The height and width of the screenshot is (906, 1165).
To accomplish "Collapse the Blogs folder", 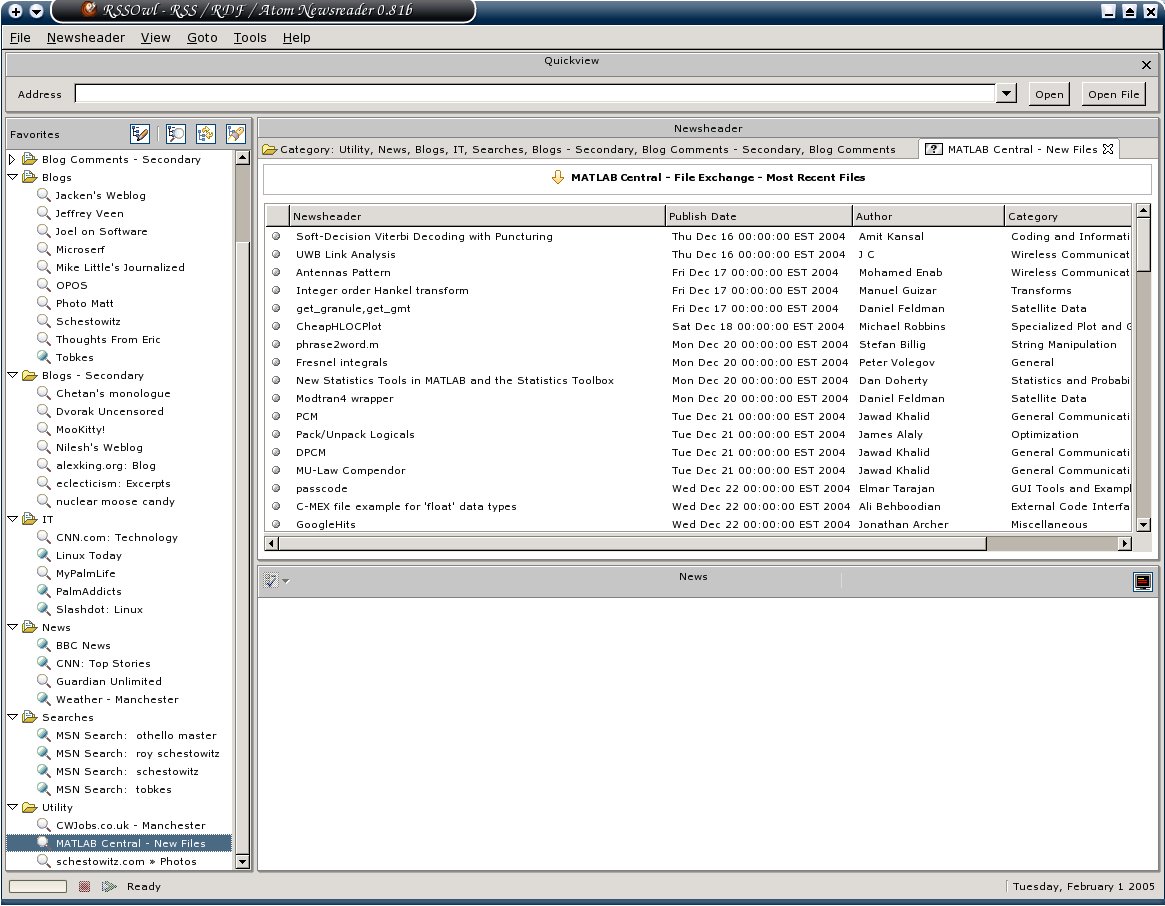I will 13,177.
